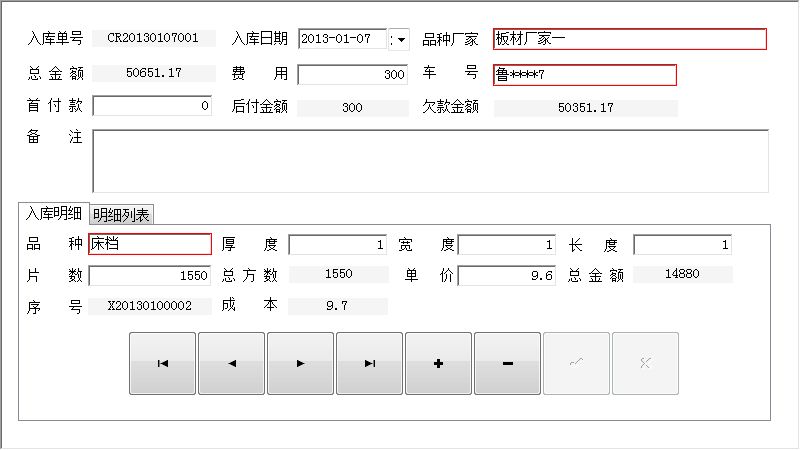Image resolution: width=800 pixels, height=450 pixels.
Task: Focus the 单价 field showing 9.6
Action: (x=506, y=276)
